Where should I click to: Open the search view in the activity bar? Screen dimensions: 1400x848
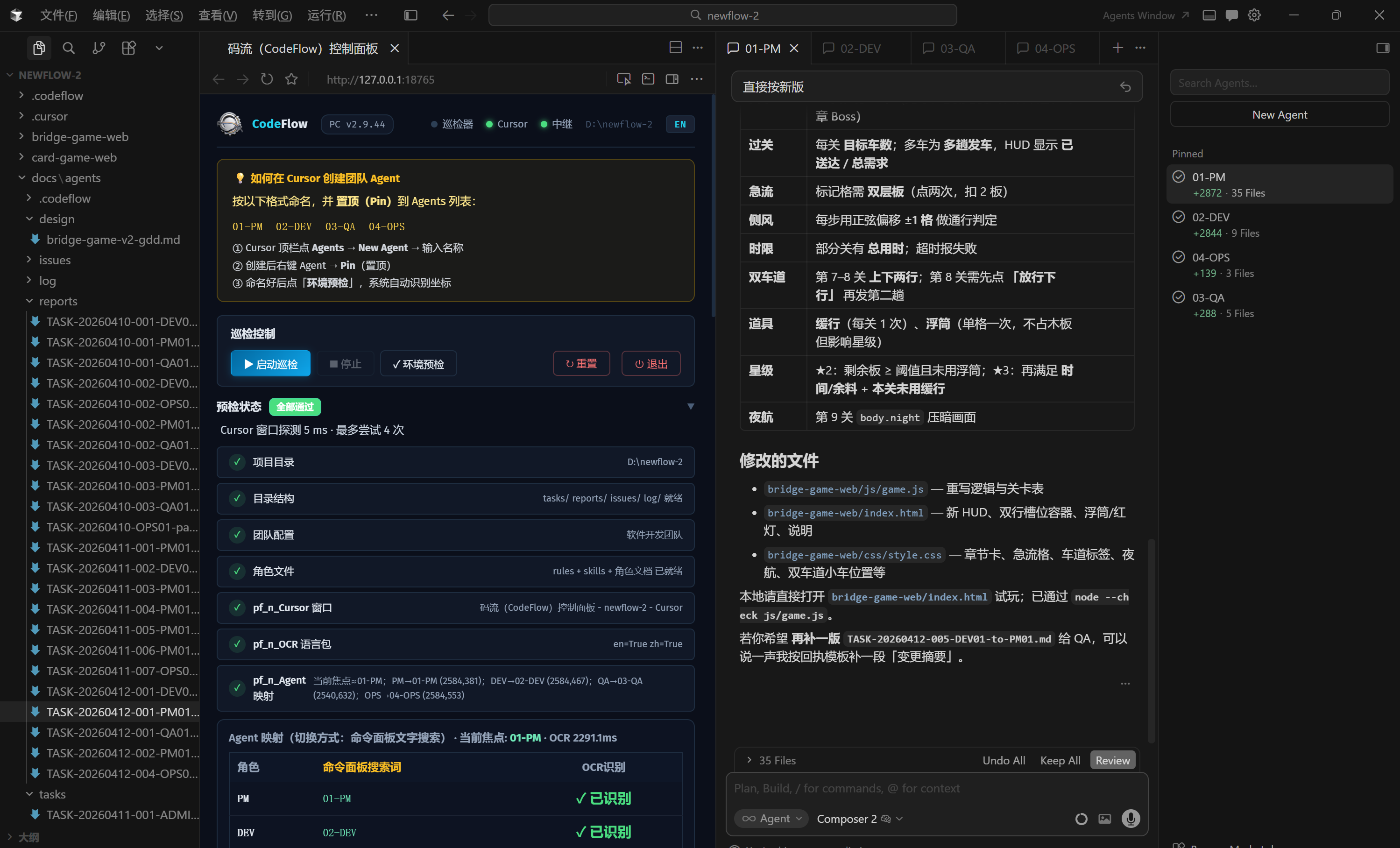pos(68,48)
